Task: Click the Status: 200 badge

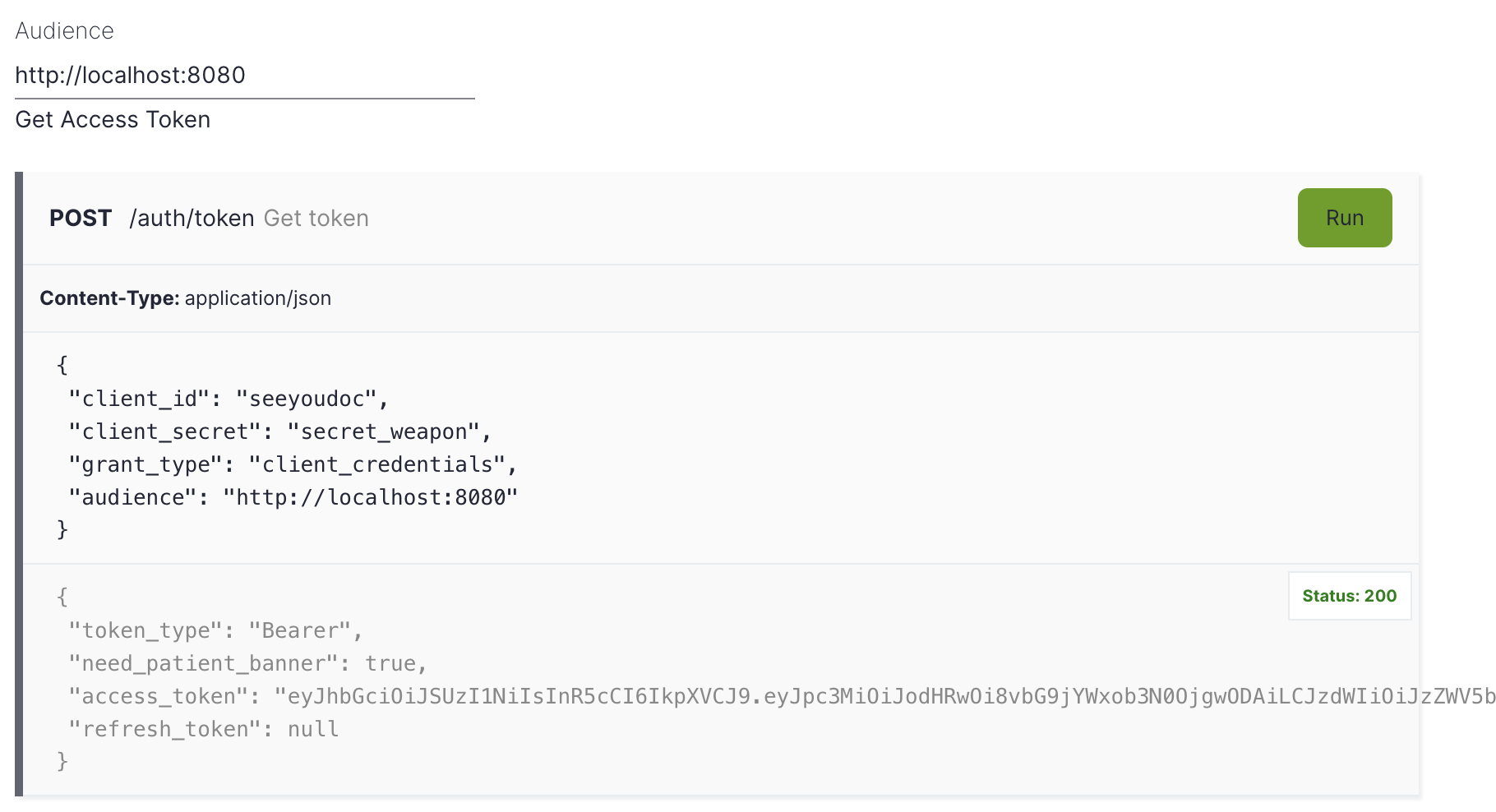Action: tap(1348, 596)
